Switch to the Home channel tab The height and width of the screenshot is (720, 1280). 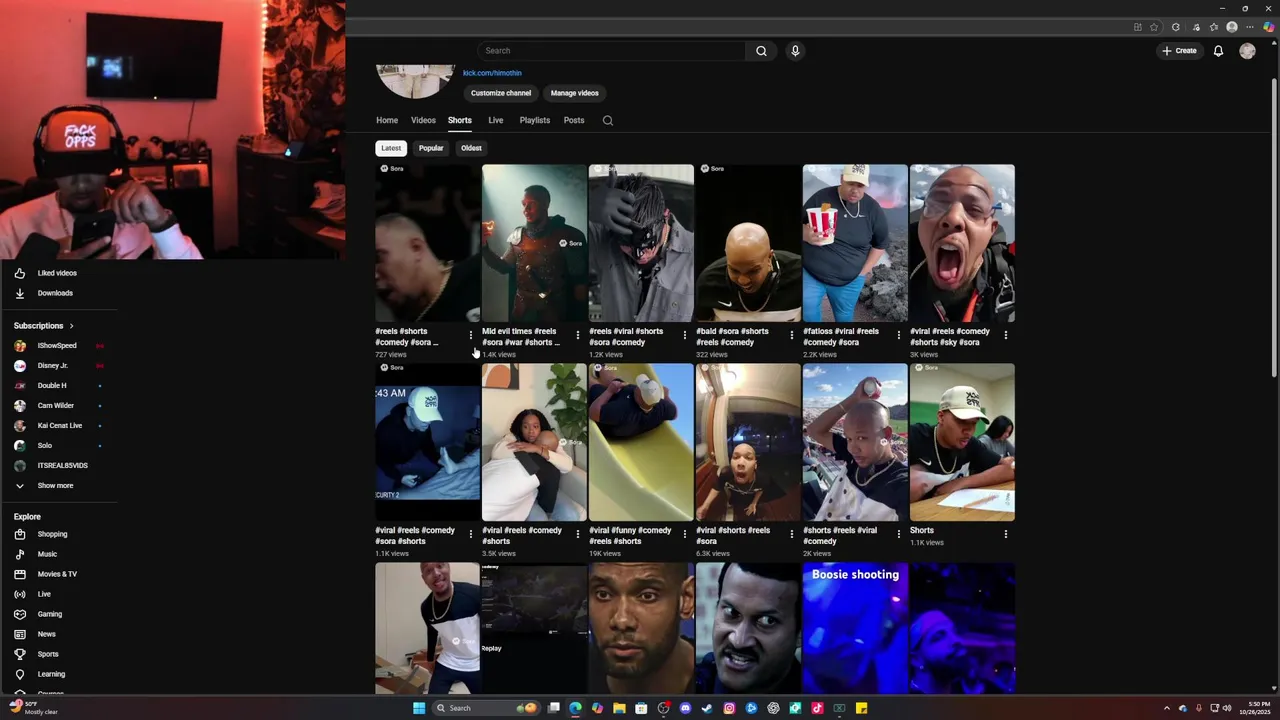(x=387, y=120)
